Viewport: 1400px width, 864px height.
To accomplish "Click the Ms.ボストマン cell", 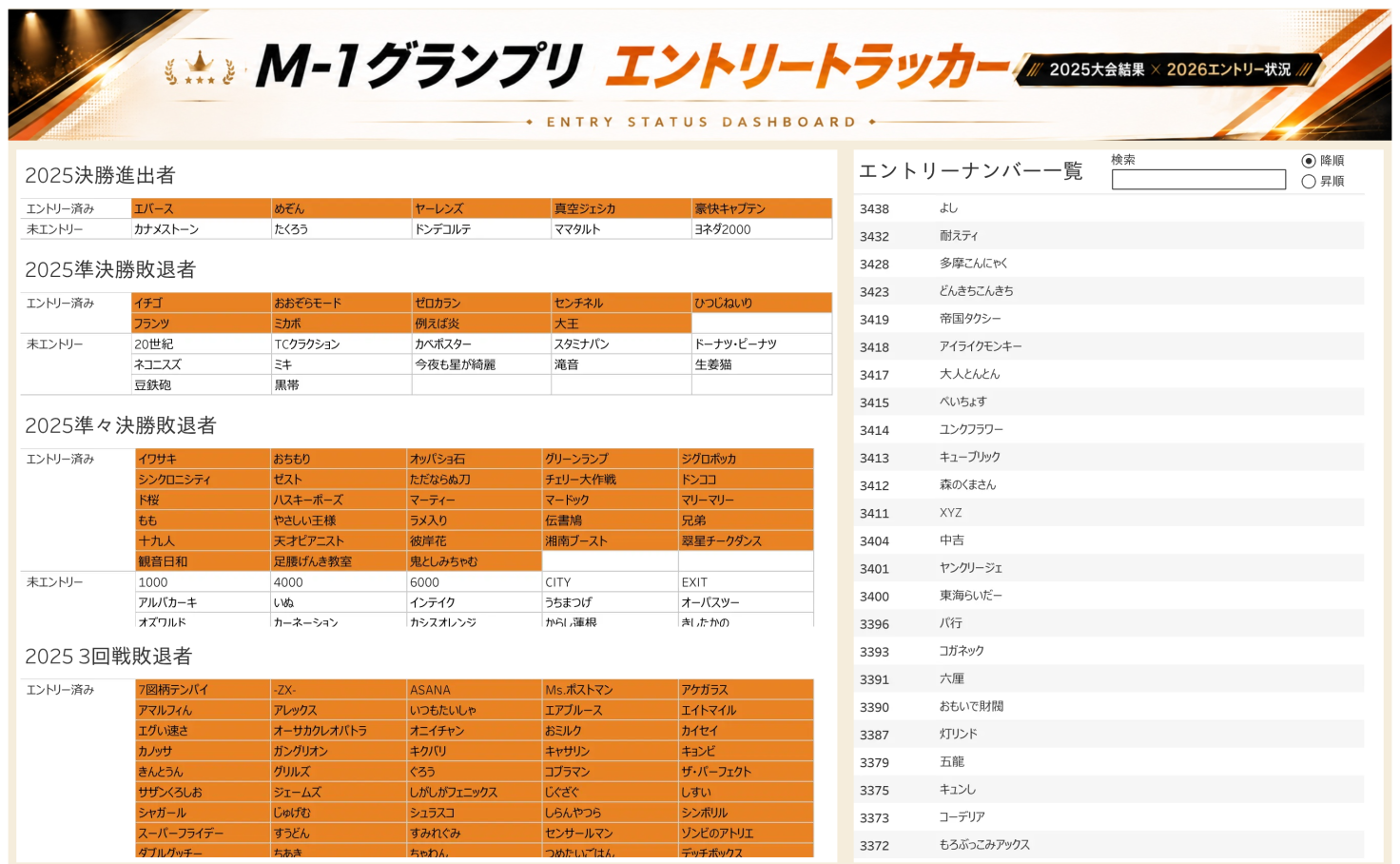I will [x=610, y=690].
